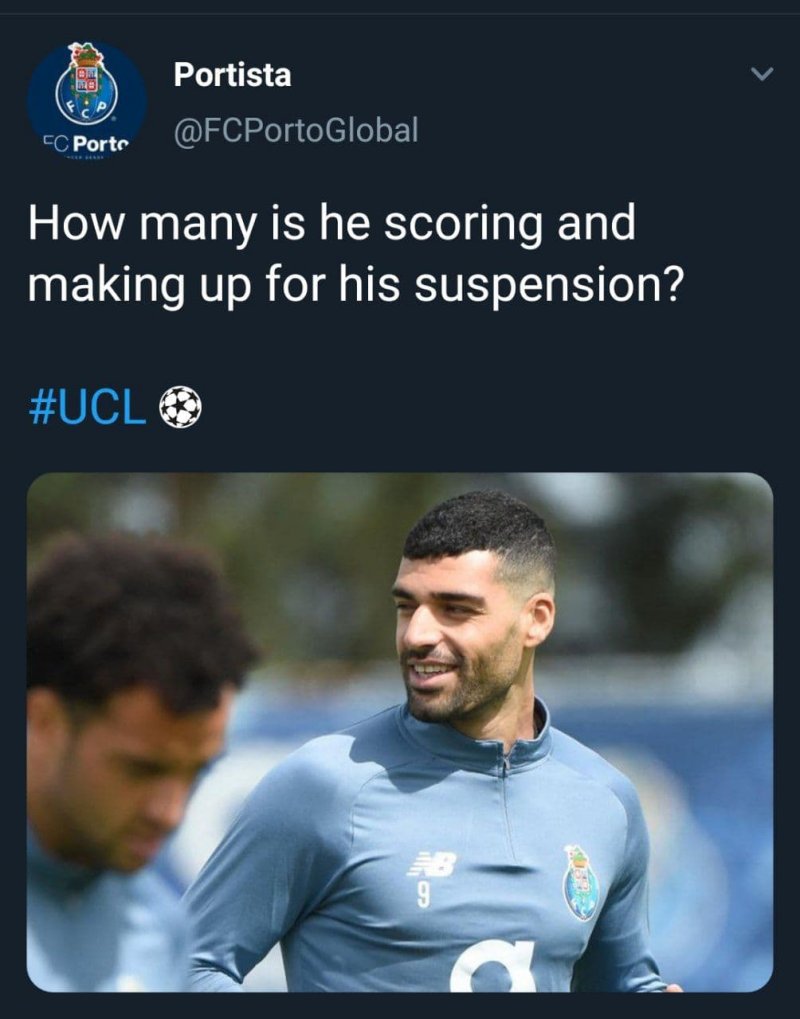Click the FC Porto crest on the training top
Image resolution: width=800 pixels, height=1019 pixels.
click(580, 881)
